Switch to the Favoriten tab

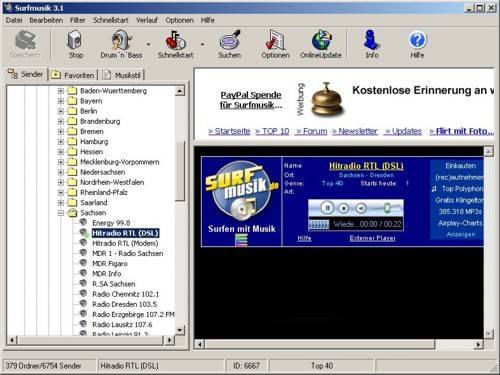73,75
